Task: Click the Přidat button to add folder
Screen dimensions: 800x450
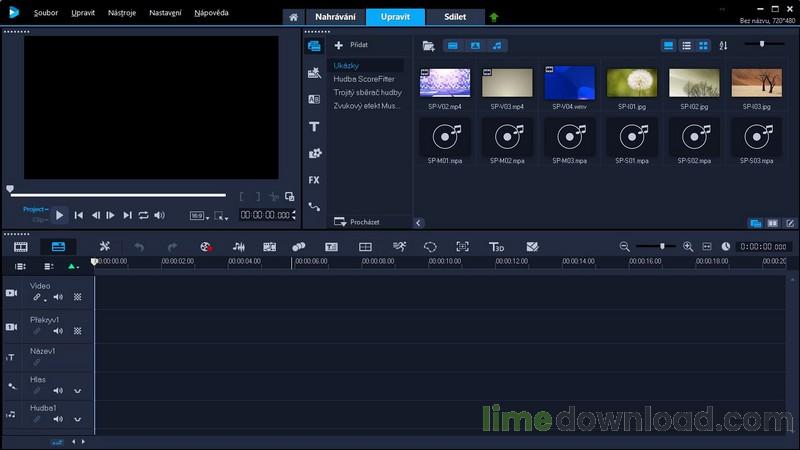Action: (x=351, y=45)
